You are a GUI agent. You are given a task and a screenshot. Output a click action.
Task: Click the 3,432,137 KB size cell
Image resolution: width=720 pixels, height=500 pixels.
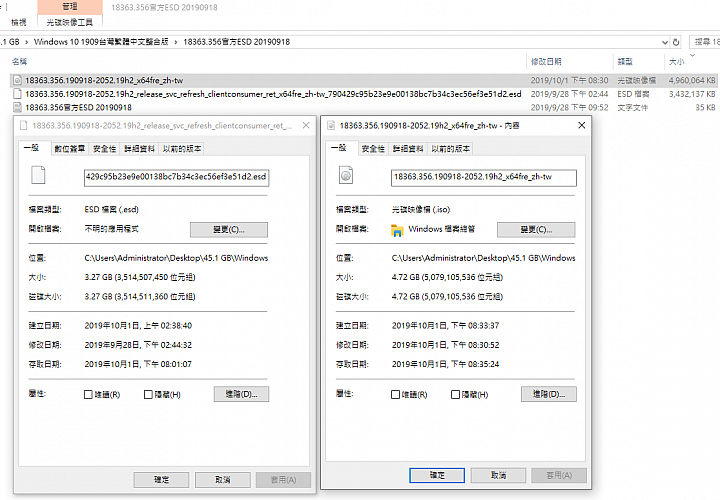point(692,94)
